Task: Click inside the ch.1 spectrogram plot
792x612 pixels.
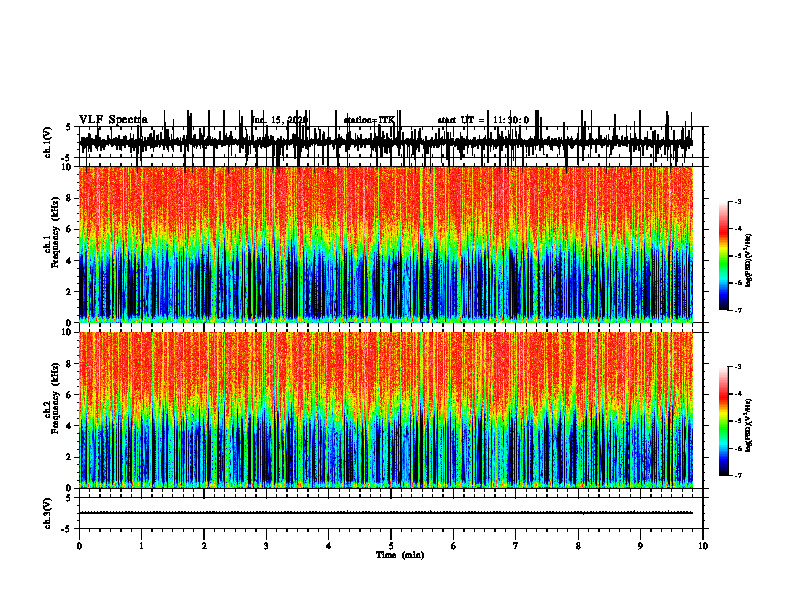Action: point(386,244)
